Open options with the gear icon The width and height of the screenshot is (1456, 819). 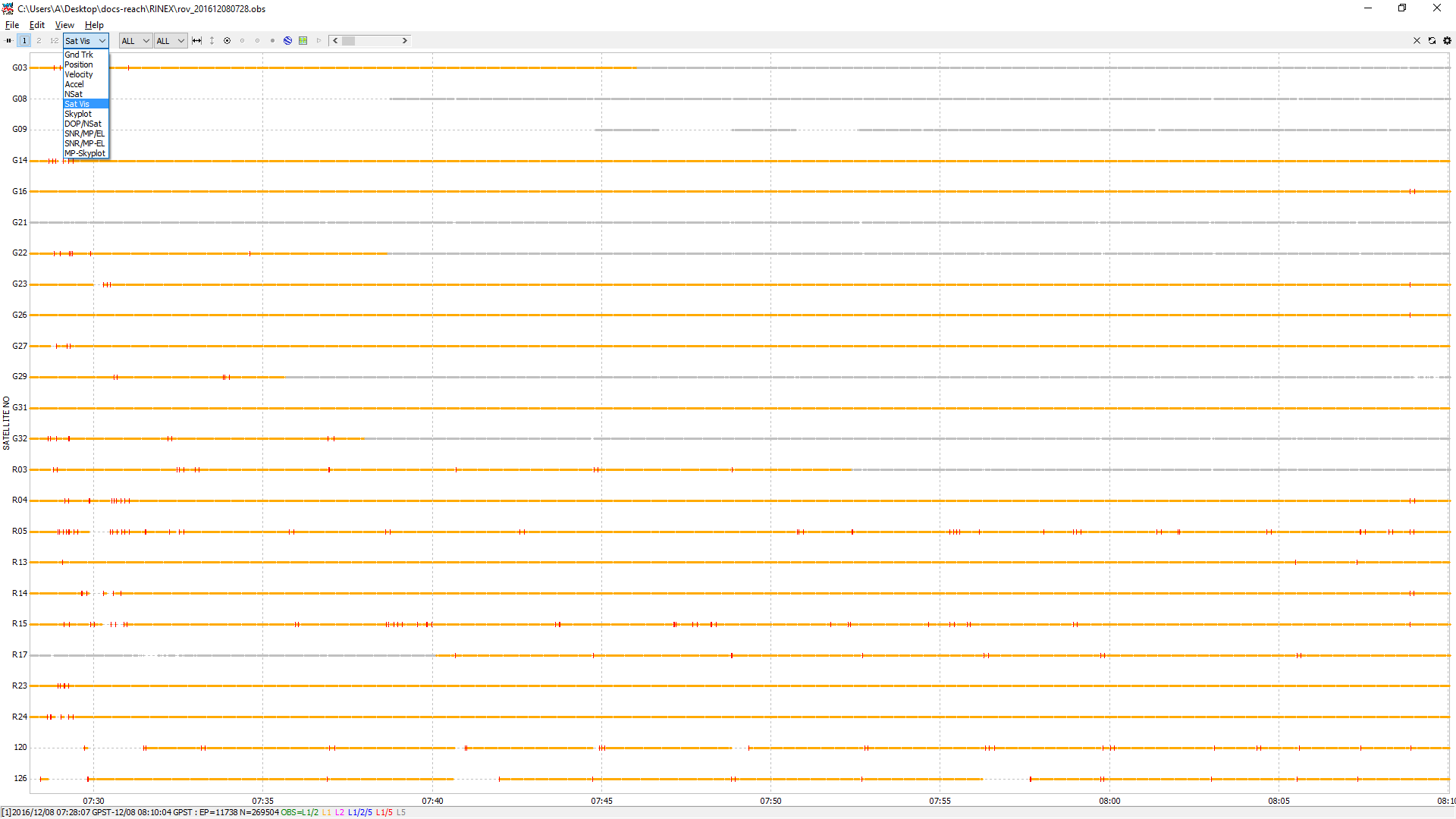[x=1447, y=41]
